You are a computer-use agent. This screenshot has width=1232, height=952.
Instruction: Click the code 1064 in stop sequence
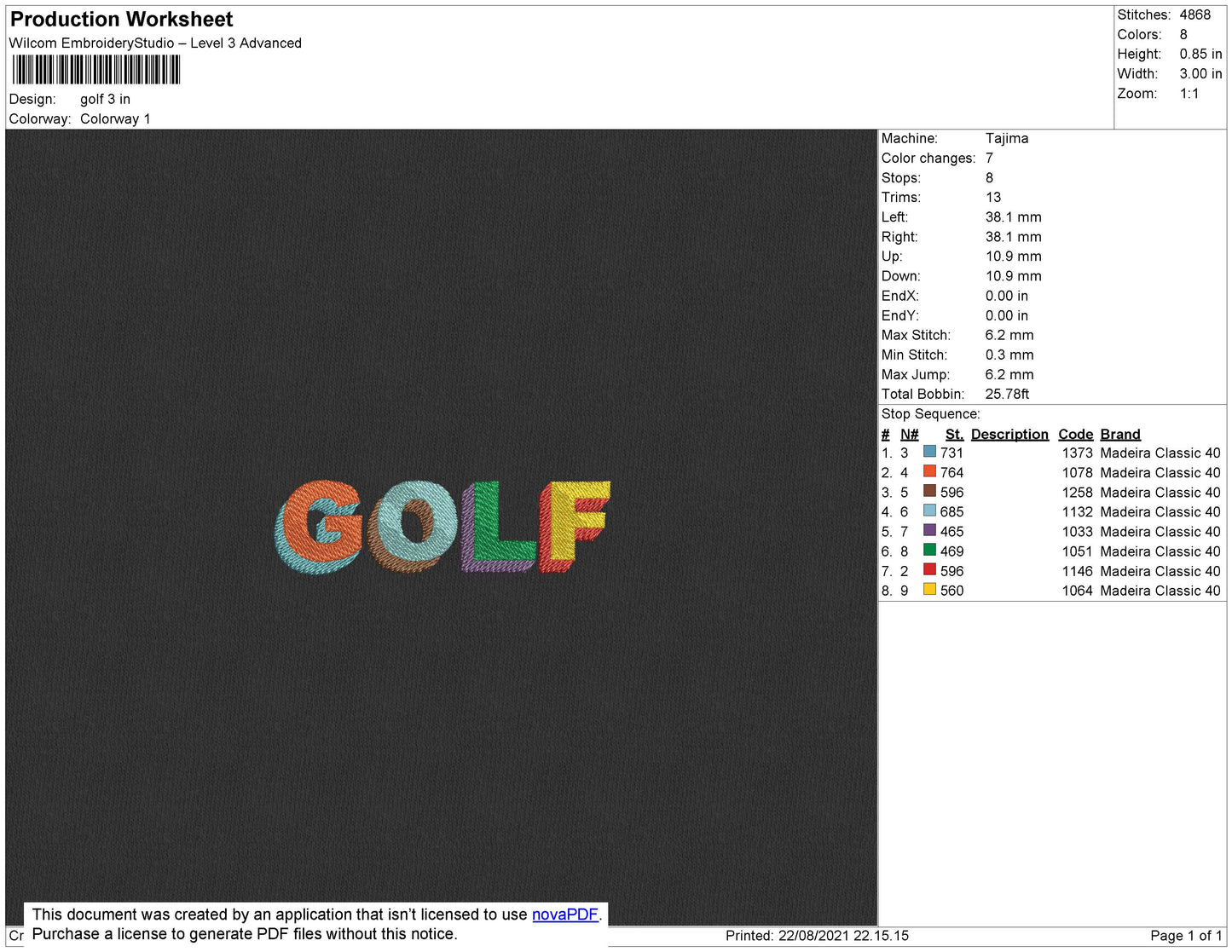pyautogui.click(x=1077, y=590)
